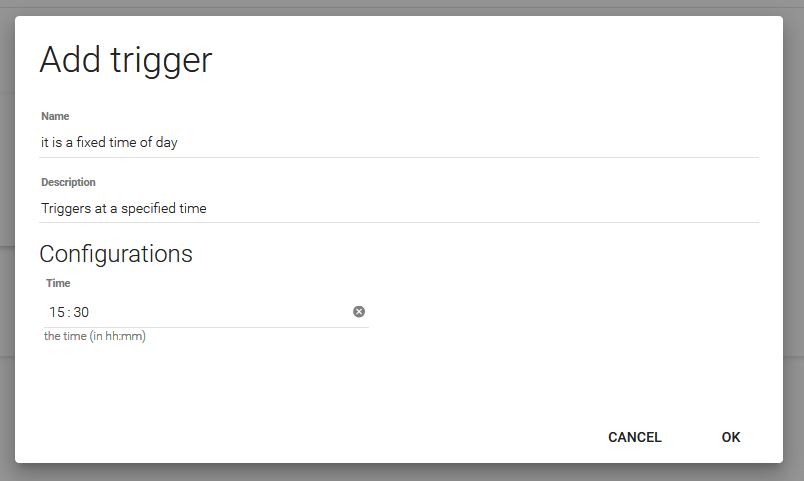Select the hour value 15 in Time
This screenshot has width=804, height=481.
pos(57,312)
